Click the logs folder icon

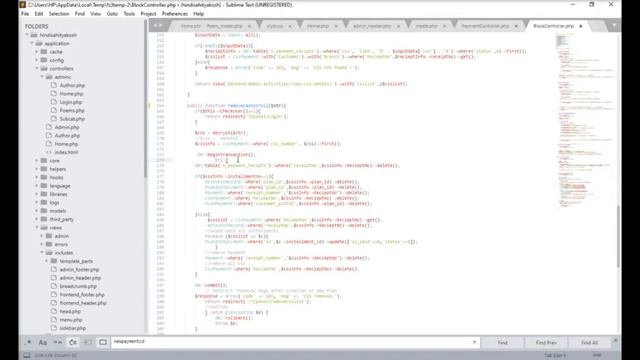(x=44, y=202)
